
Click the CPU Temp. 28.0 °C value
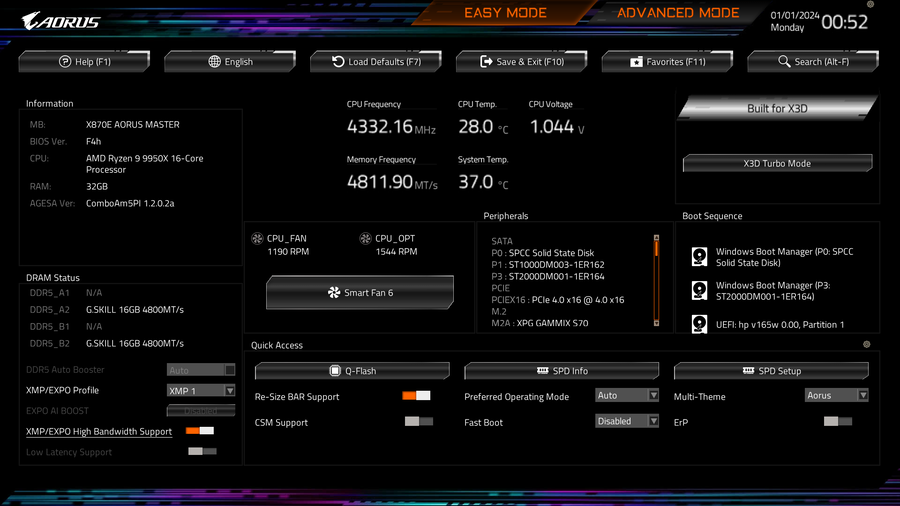[x=483, y=126]
